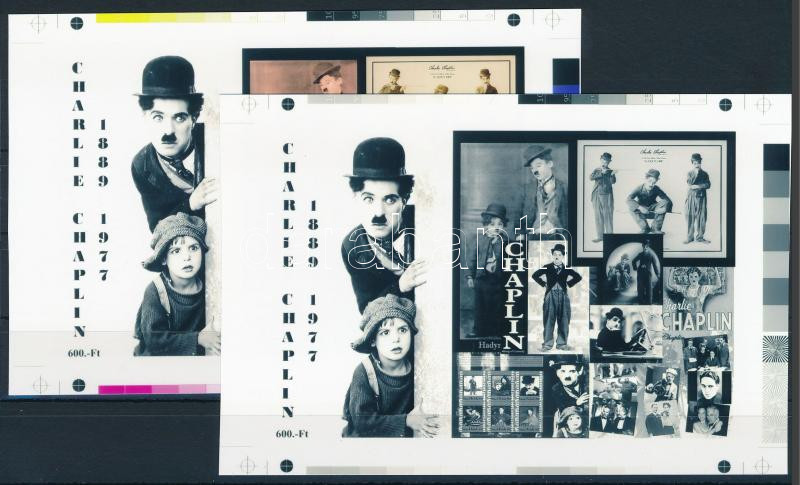
Task: Open the full-length Chaplin with hands on hips
Action: click(x=557, y=297)
